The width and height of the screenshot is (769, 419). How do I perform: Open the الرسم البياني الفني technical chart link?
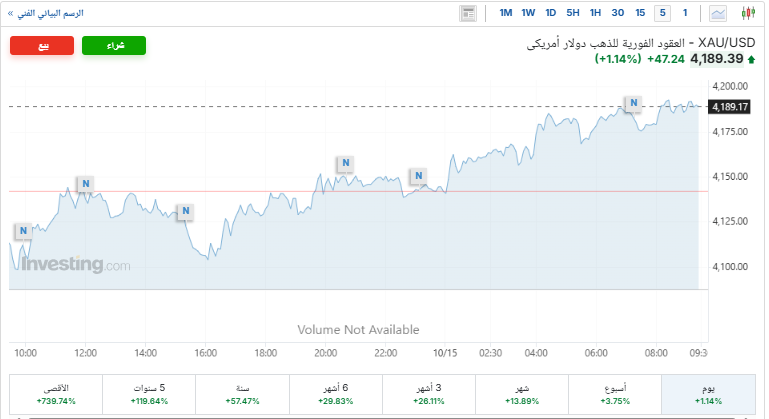point(47,13)
